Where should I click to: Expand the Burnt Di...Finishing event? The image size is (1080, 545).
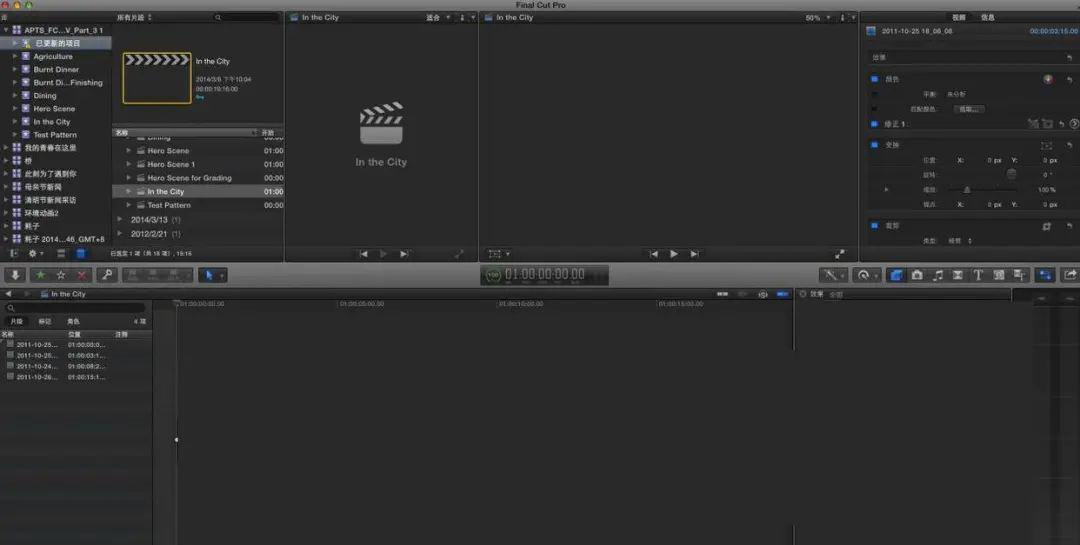tap(15, 83)
